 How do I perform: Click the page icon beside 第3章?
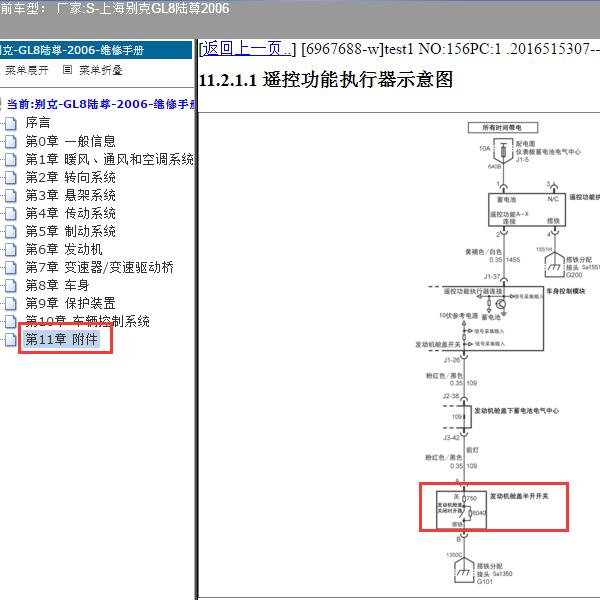point(11,195)
